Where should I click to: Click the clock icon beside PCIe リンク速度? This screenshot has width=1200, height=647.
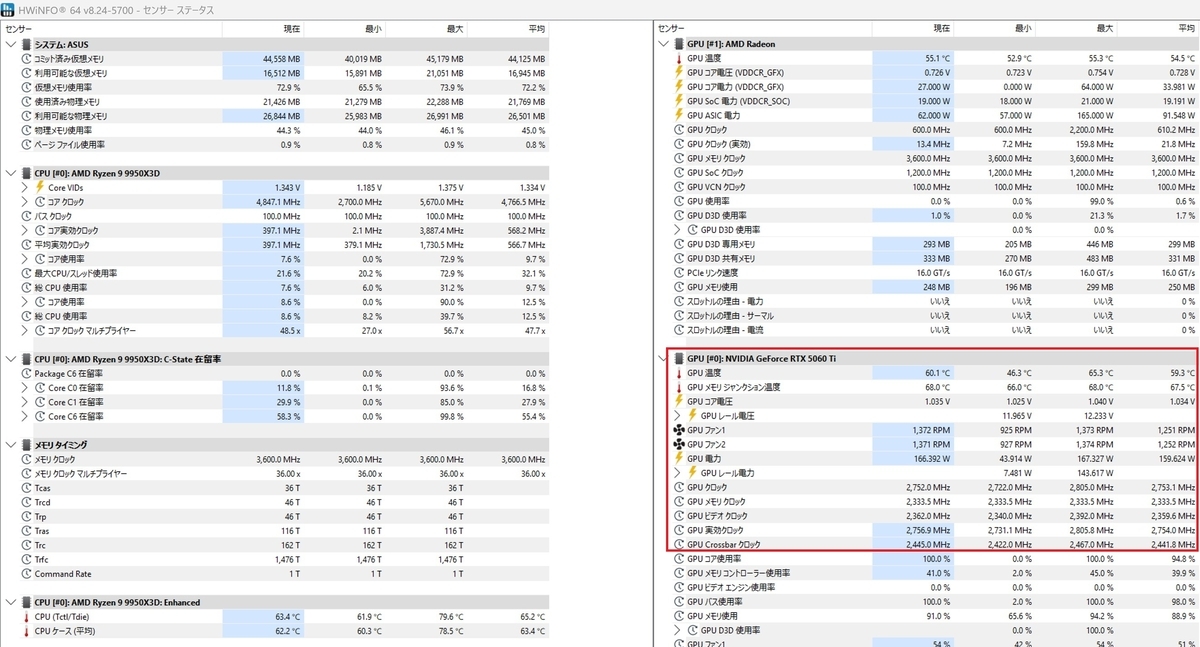[x=679, y=273]
